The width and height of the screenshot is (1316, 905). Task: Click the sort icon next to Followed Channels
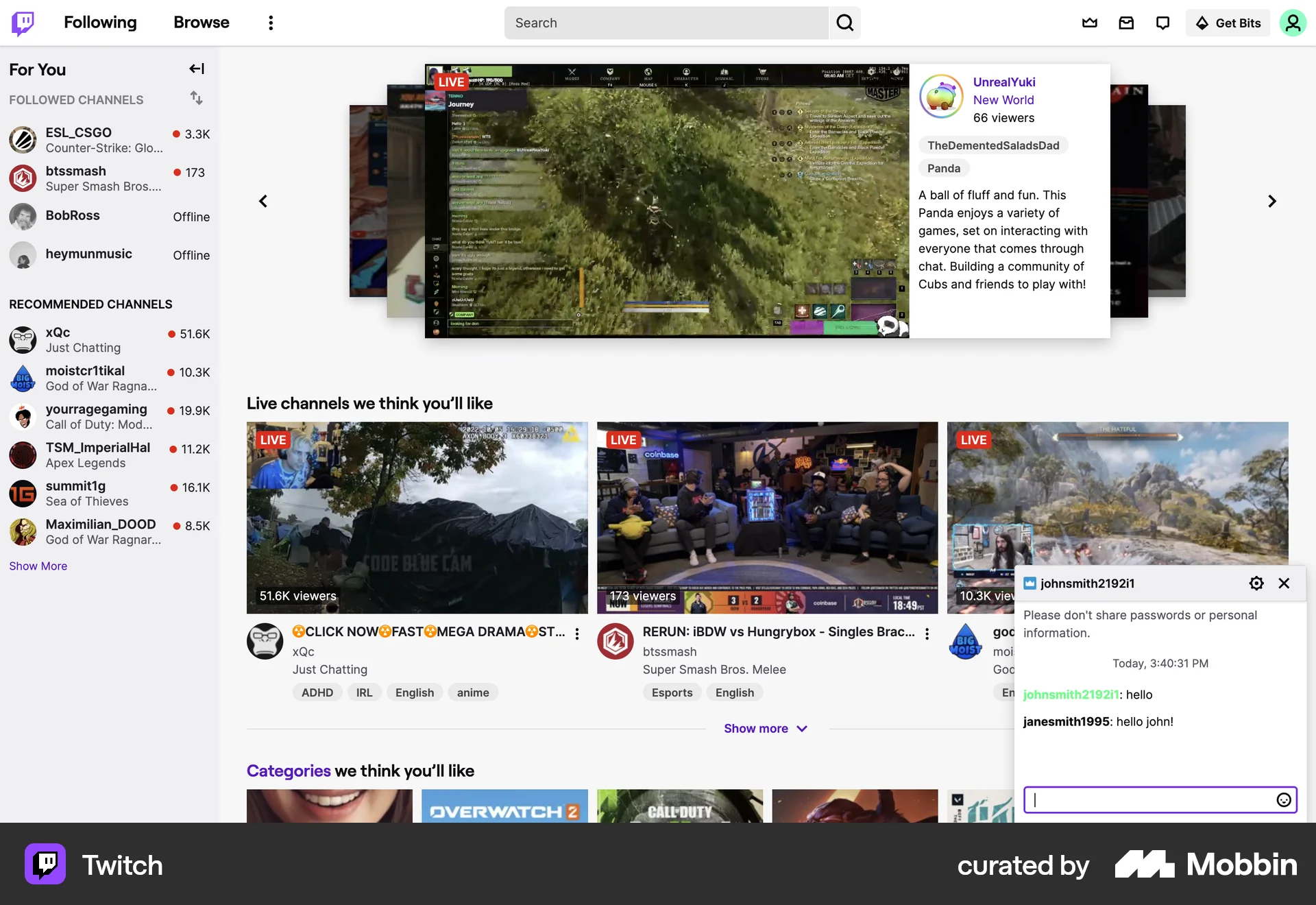197,99
